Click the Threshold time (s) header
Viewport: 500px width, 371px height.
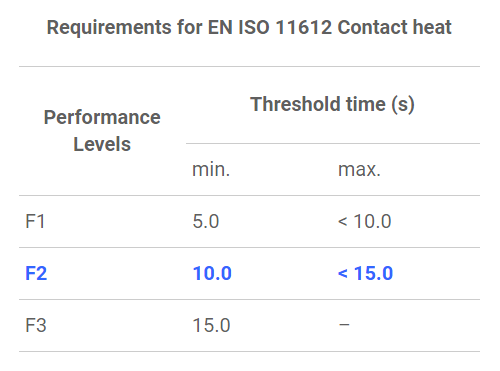[332, 104]
